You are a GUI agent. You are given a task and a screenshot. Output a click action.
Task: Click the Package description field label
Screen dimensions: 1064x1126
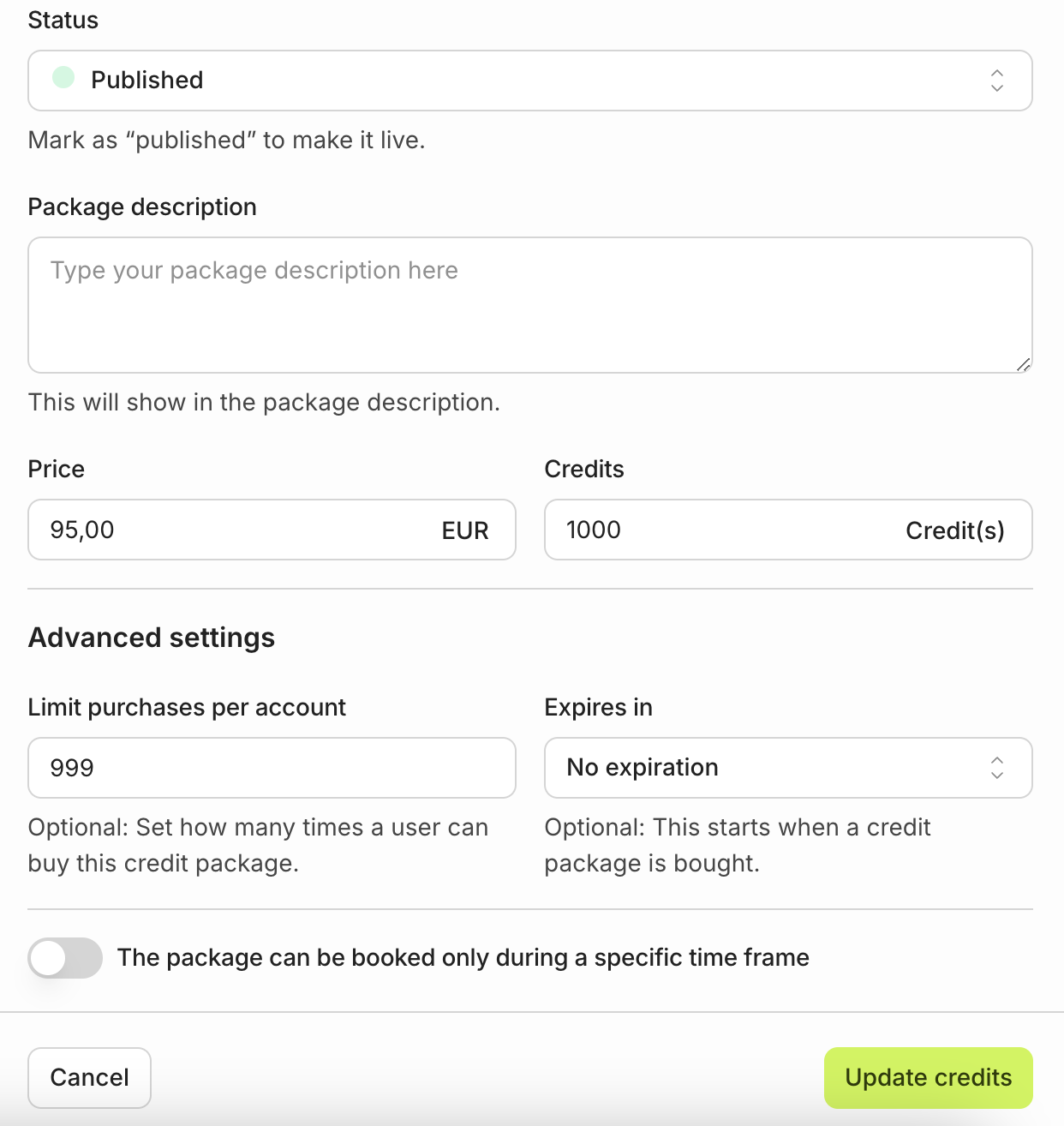[142, 207]
